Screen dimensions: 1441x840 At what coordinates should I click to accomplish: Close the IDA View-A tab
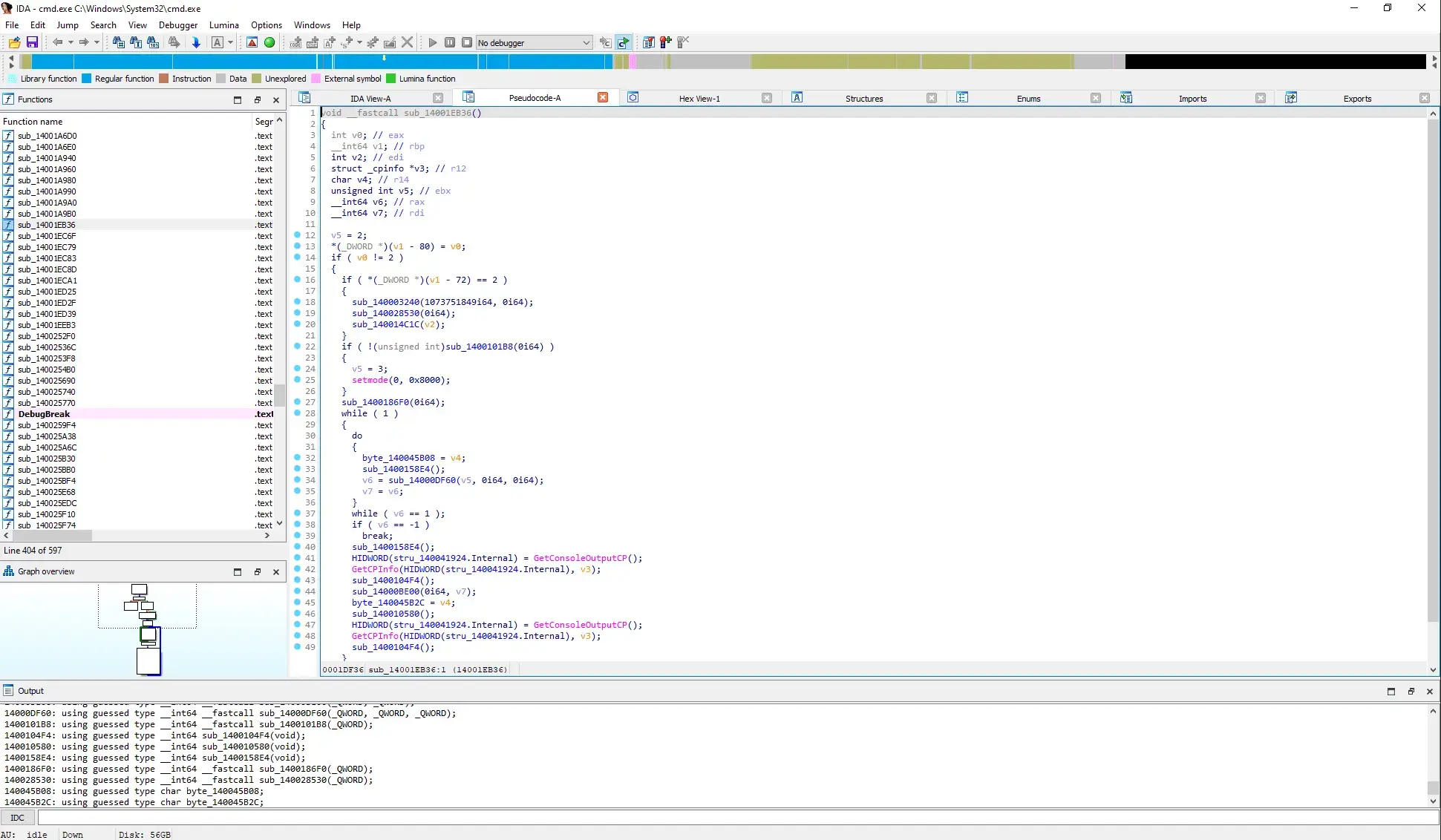pyautogui.click(x=438, y=98)
